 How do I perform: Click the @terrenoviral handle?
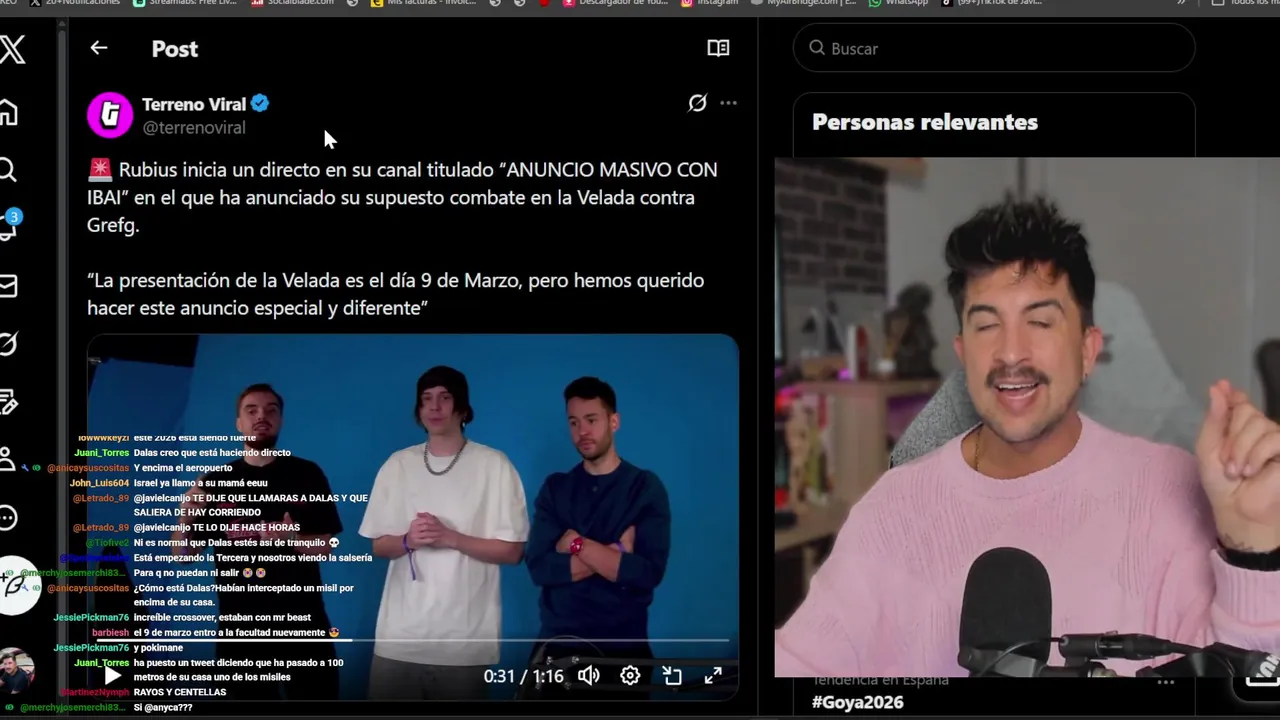click(x=193, y=128)
